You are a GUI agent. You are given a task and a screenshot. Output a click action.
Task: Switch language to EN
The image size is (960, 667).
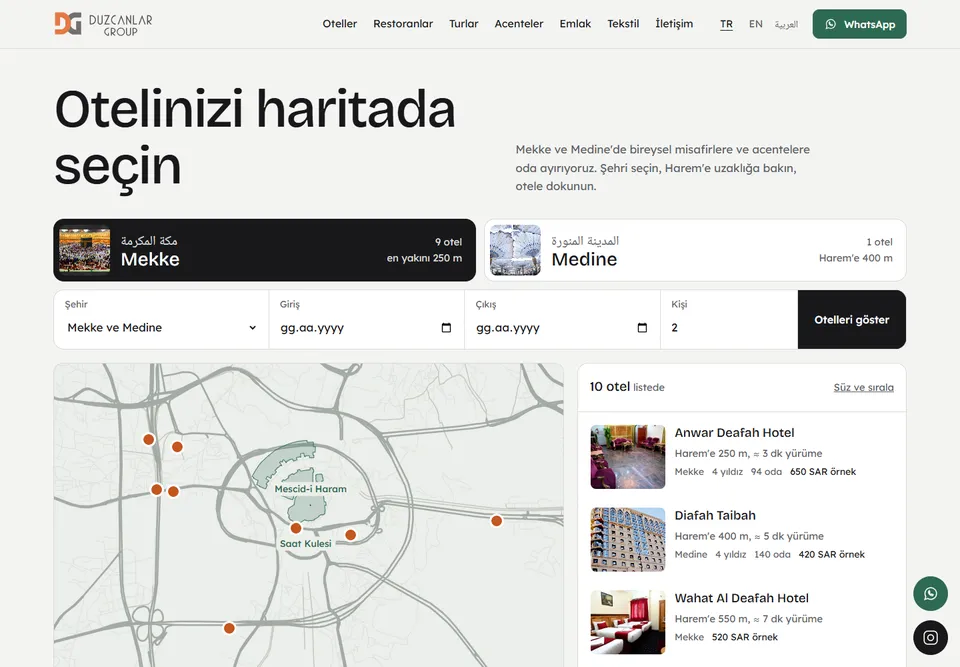pyautogui.click(x=756, y=24)
